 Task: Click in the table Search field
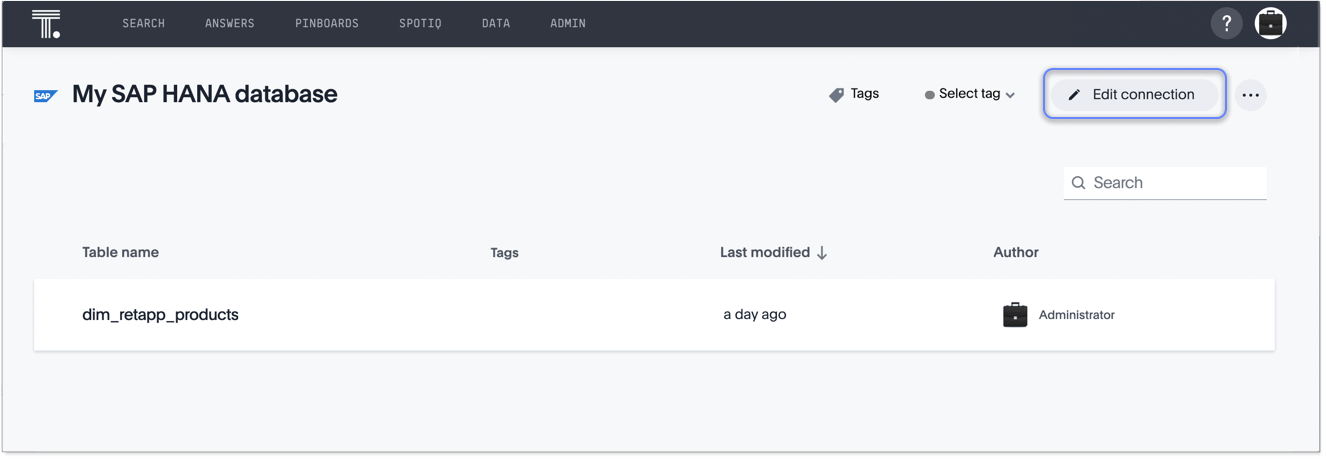click(1175, 183)
